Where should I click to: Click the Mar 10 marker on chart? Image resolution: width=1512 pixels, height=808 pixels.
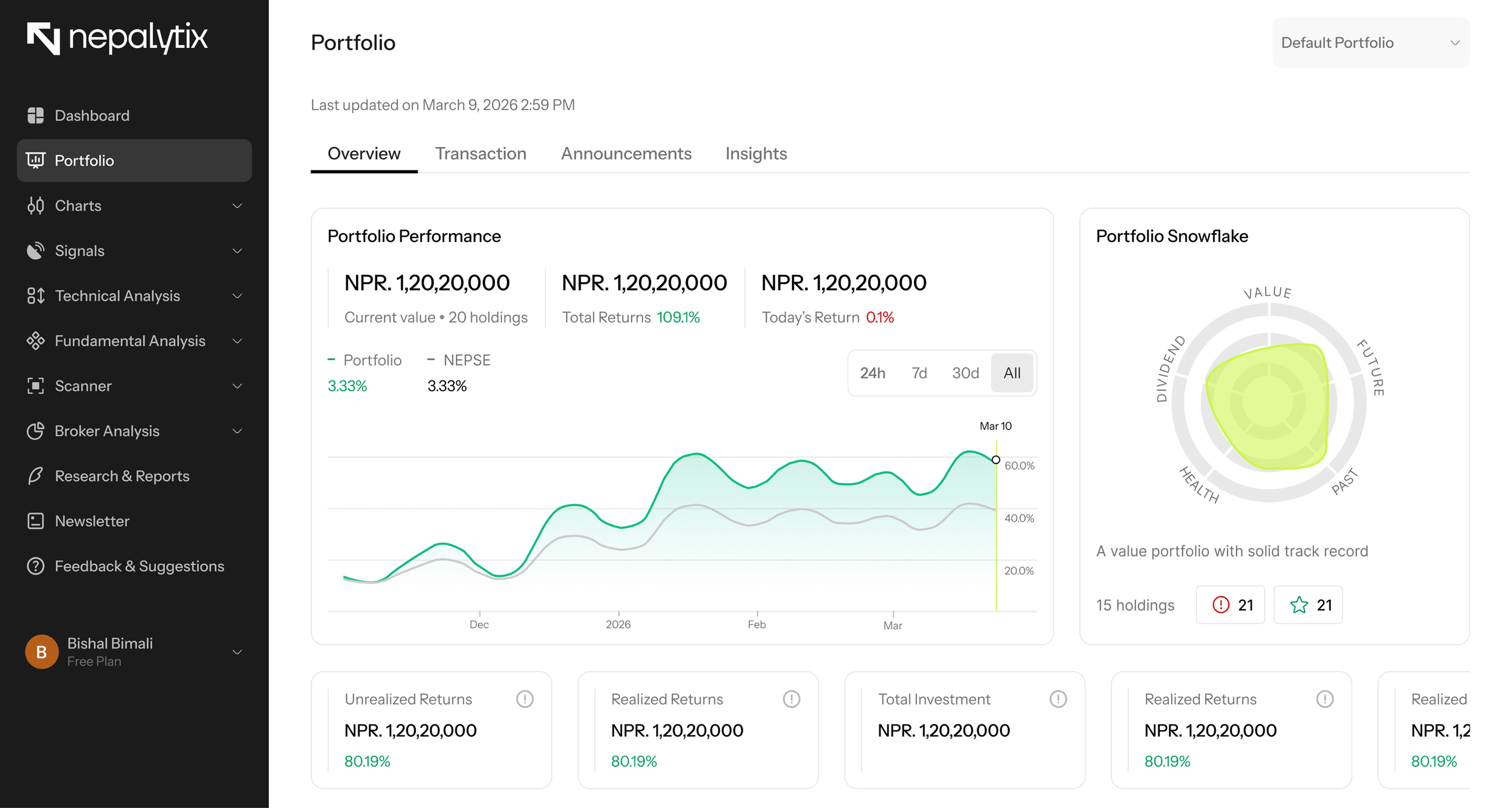(996, 460)
